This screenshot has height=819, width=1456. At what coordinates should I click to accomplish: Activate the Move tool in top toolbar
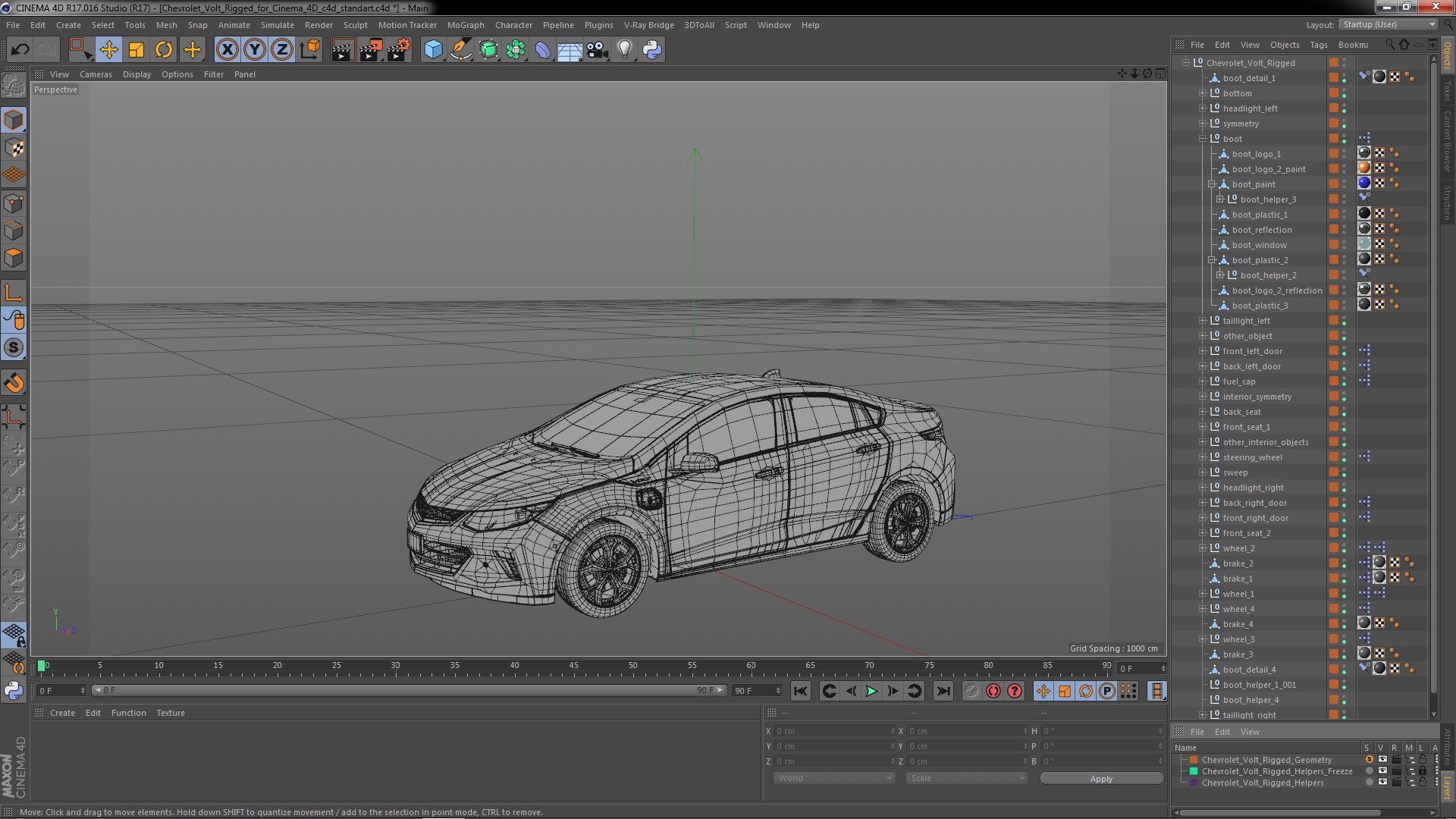click(x=108, y=50)
